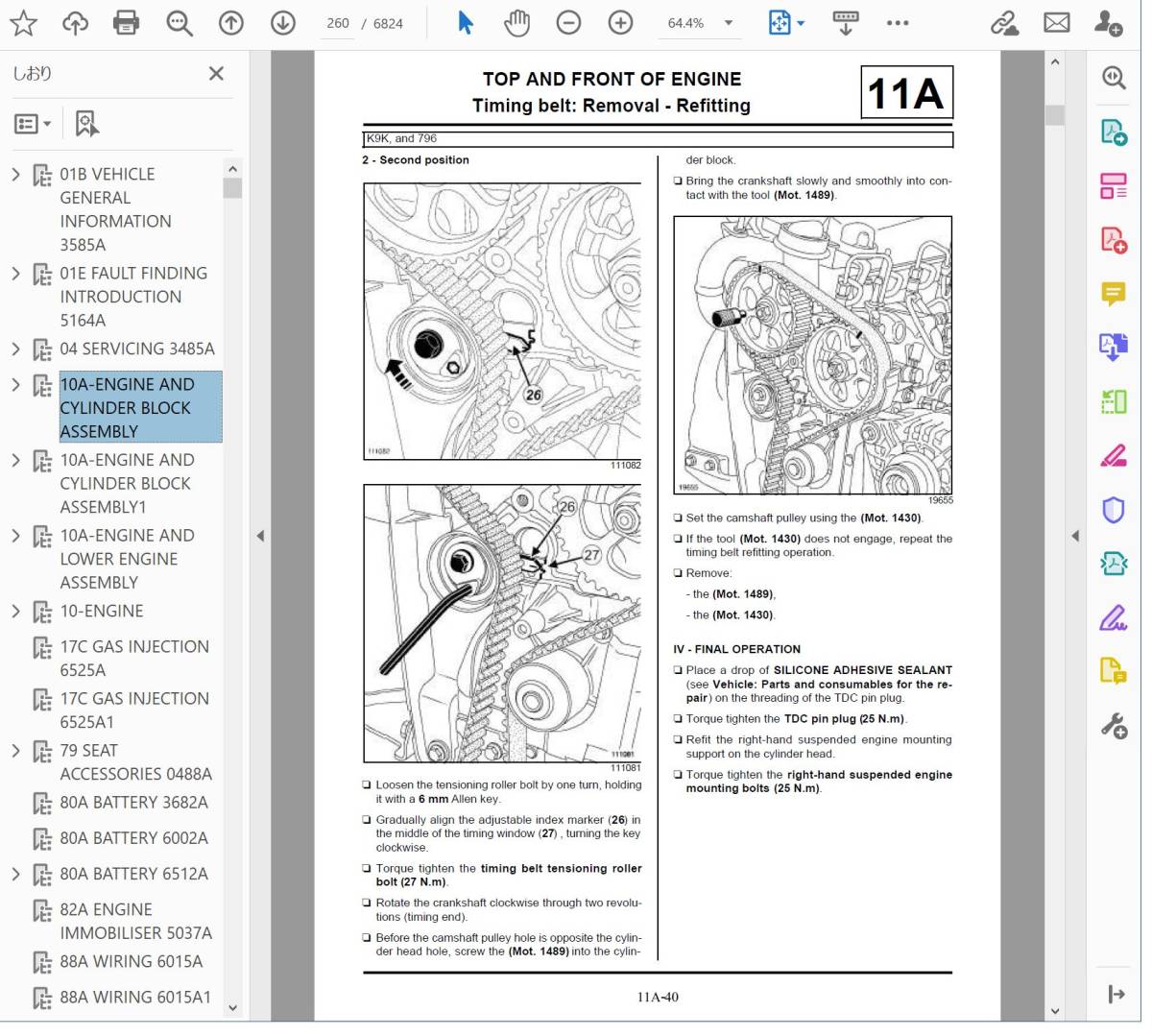The height and width of the screenshot is (1036, 1152).
Task: Expand 01E FAULT FINDING INTRODUCTION bookmark
Action: 15,274
